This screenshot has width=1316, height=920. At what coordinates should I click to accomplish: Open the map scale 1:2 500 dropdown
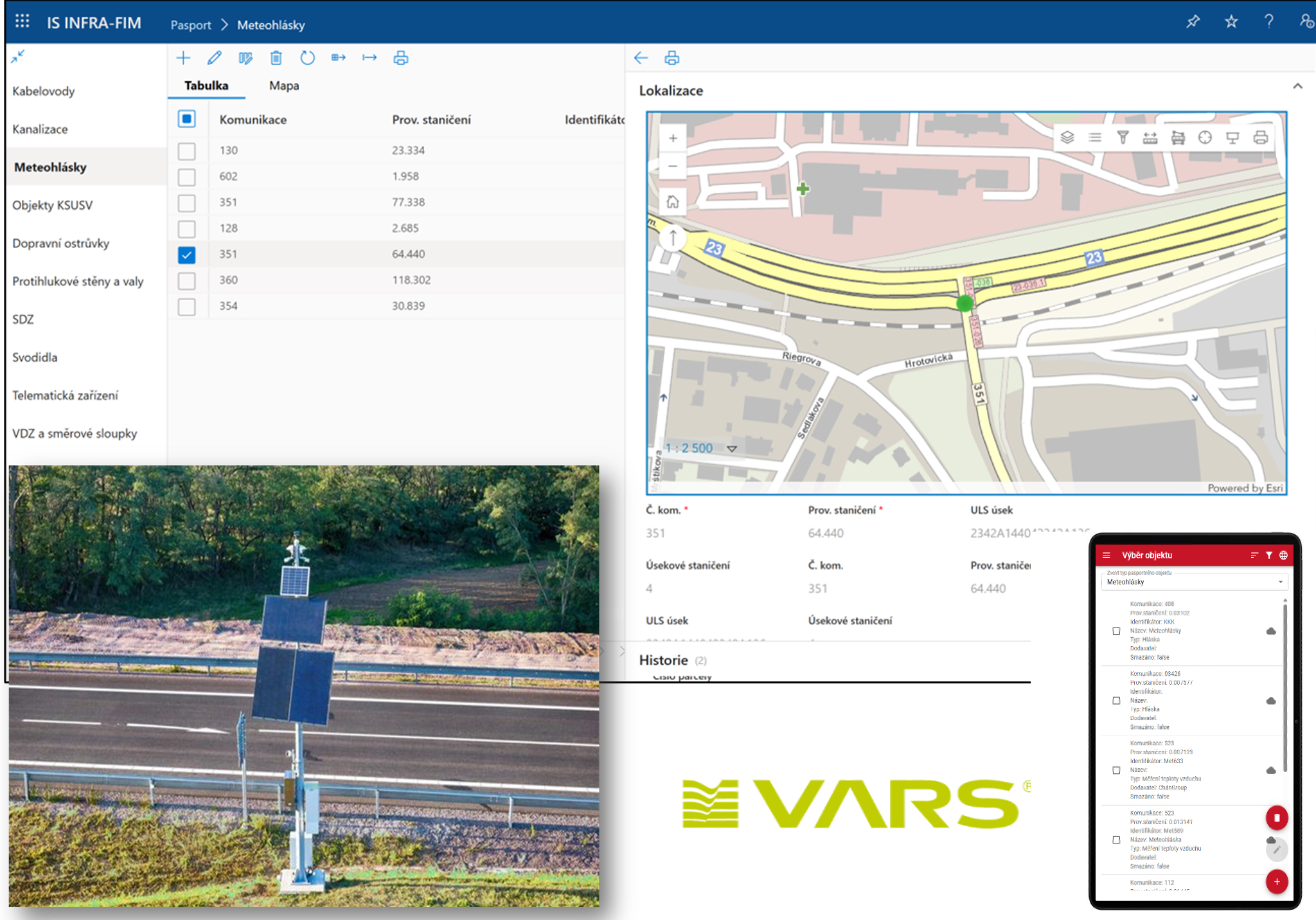[x=732, y=448]
